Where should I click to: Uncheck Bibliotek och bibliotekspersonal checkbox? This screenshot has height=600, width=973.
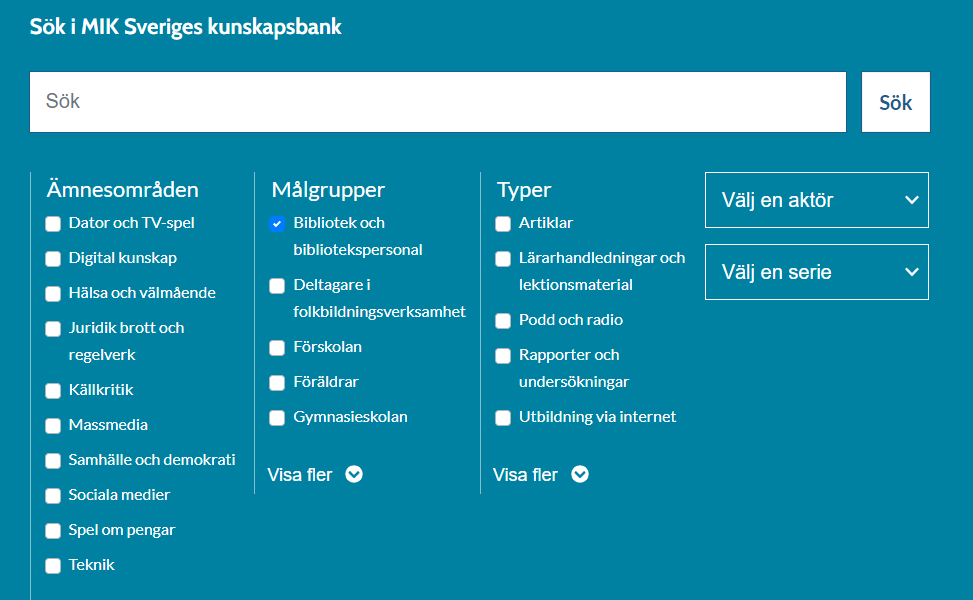click(277, 223)
